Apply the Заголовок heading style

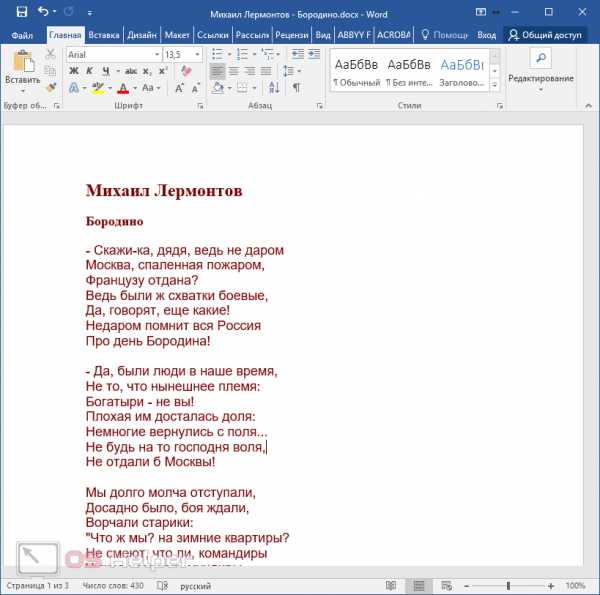pos(462,71)
